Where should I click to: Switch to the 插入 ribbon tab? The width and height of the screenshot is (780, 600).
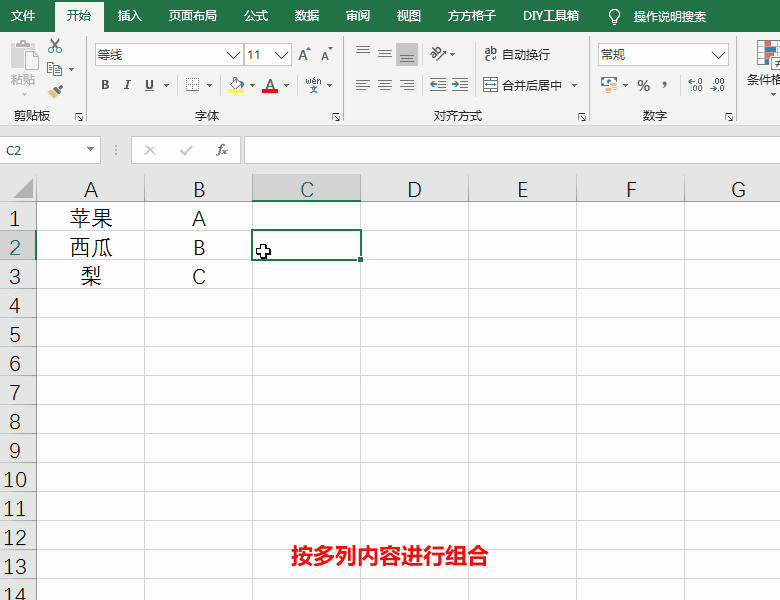click(x=129, y=16)
